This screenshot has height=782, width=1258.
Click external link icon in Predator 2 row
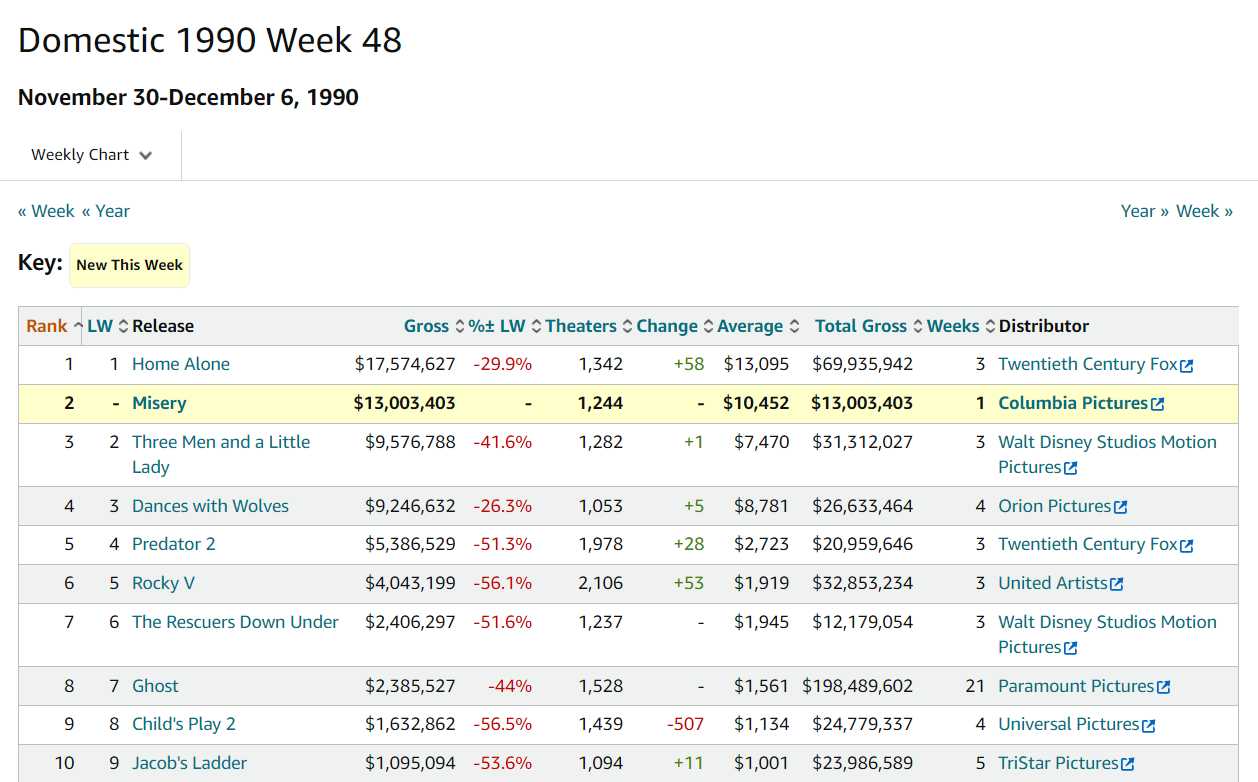(1186, 546)
